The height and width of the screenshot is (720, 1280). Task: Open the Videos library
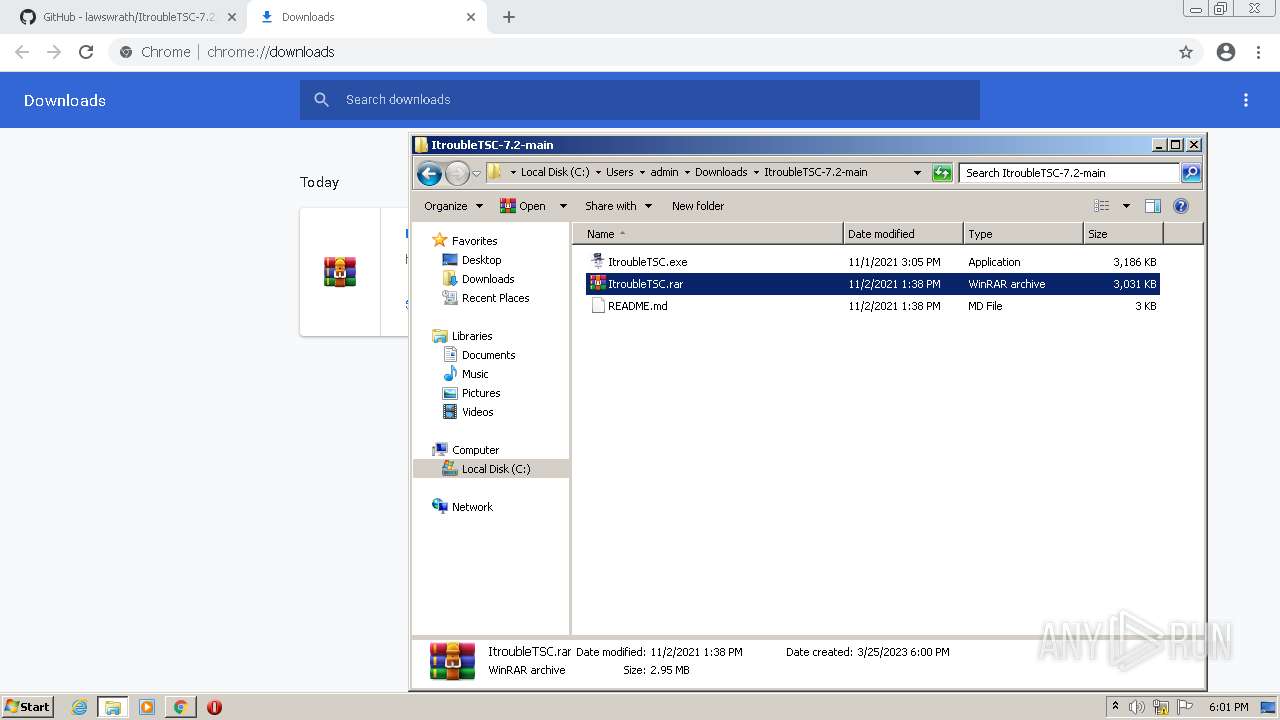pos(477,412)
